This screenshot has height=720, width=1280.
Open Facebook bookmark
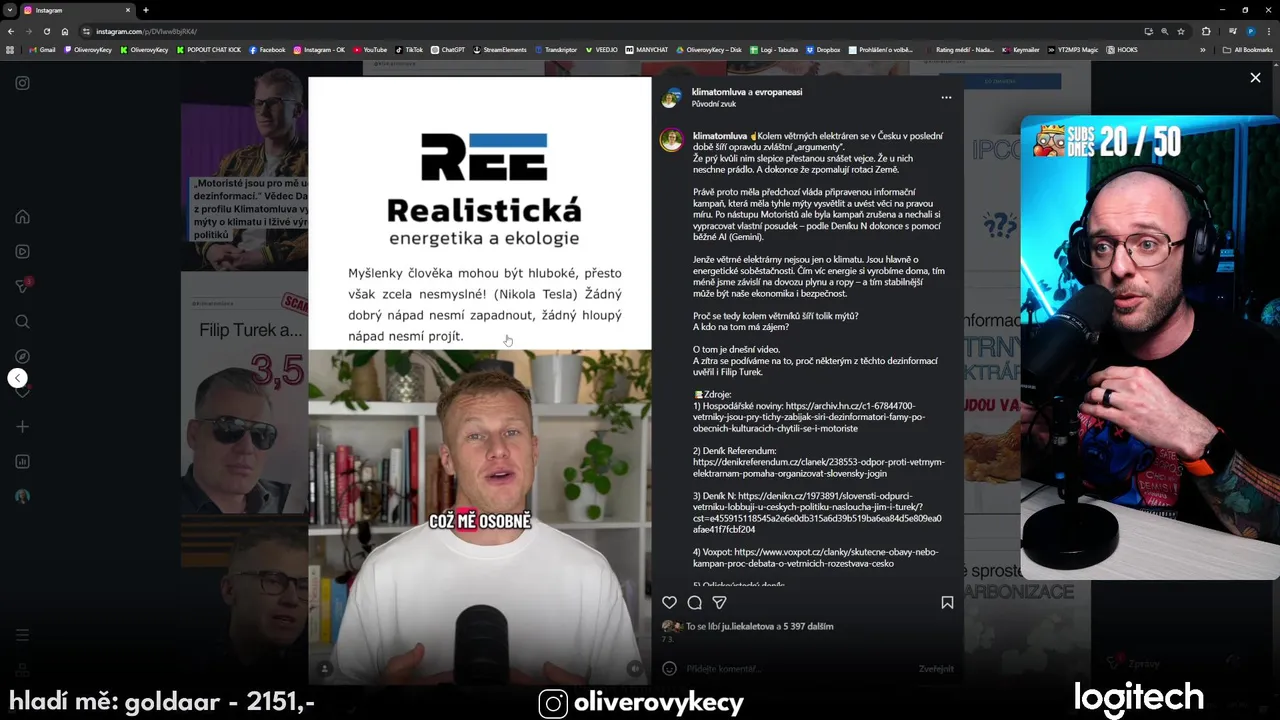pyautogui.click(x=267, y=49)
